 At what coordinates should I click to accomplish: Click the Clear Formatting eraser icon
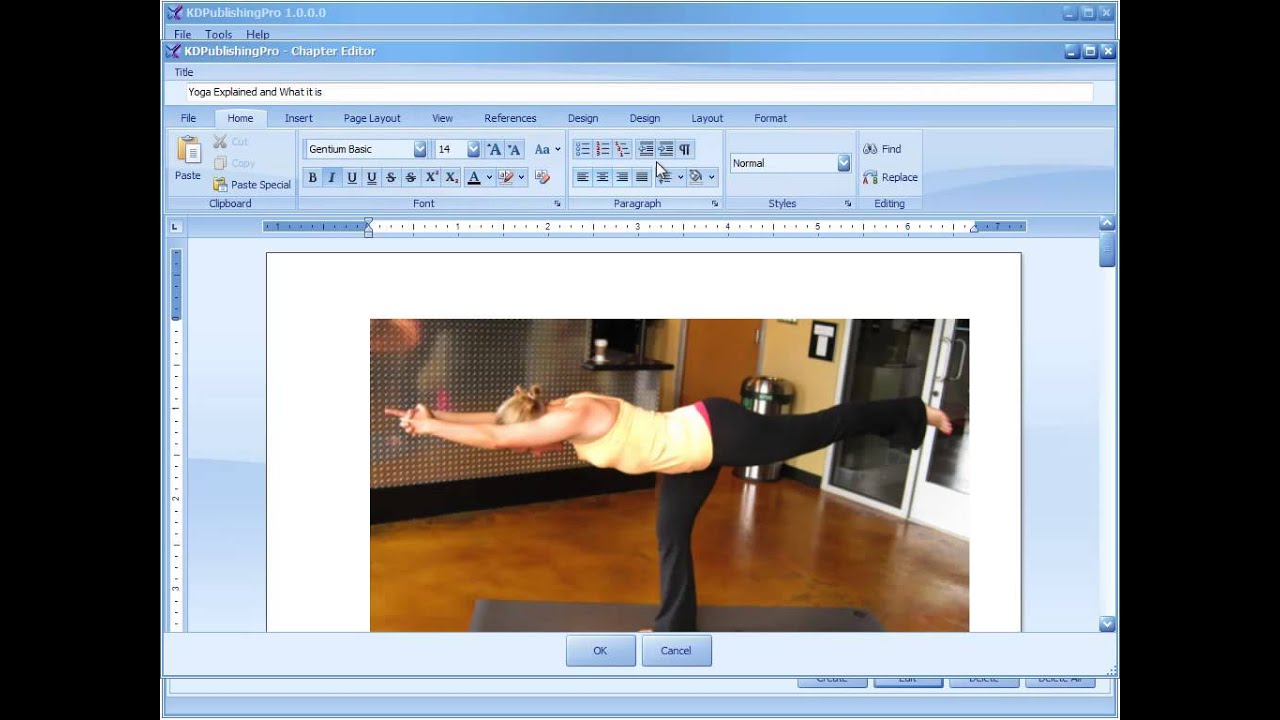point(543,178)
